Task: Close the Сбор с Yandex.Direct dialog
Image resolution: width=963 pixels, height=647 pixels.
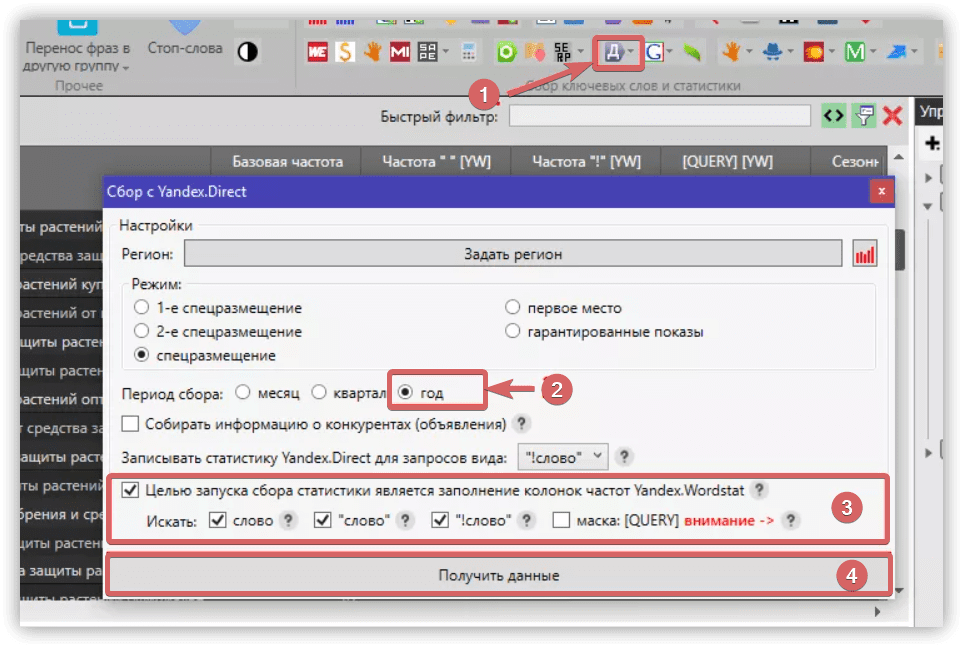Action: [881, 191]
